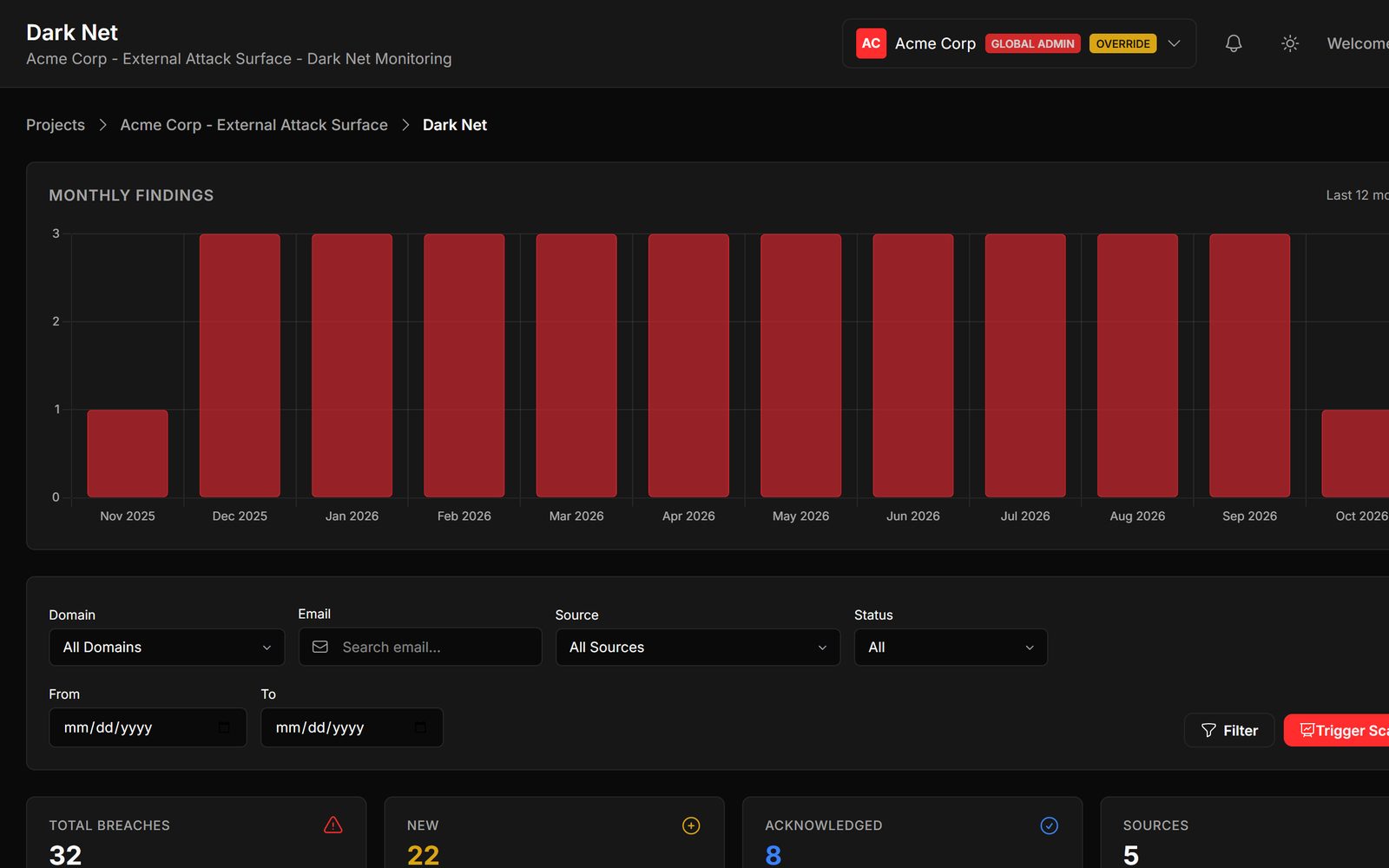
Task: Click the acknowledged value 8
Action: pyautogui.click(x=773, y=855)
